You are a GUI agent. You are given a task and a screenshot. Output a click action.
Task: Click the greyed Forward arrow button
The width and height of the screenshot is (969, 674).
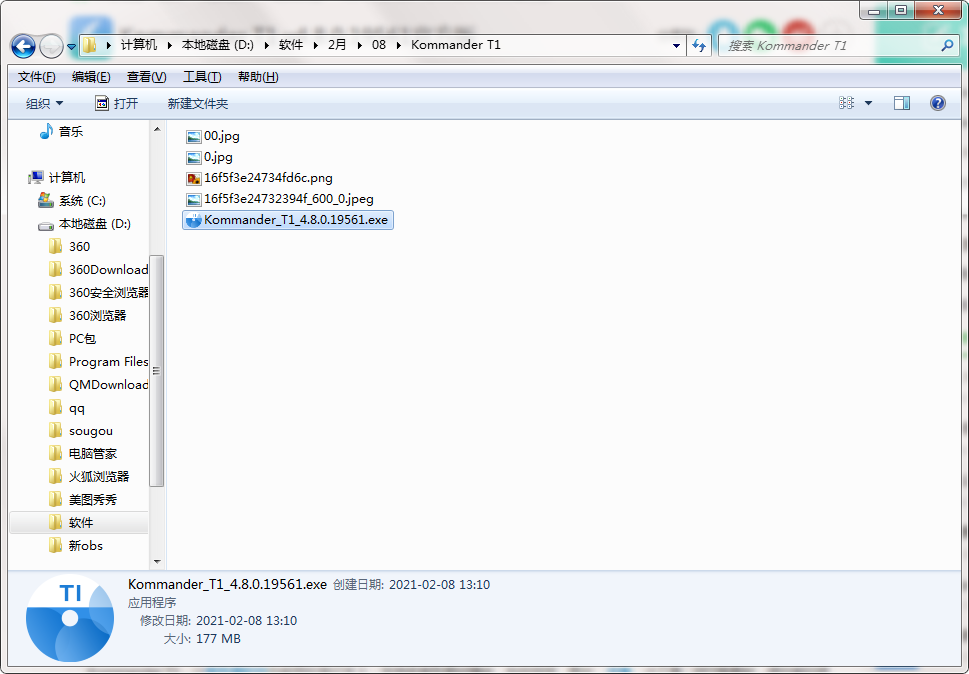(x=51, y=46)
